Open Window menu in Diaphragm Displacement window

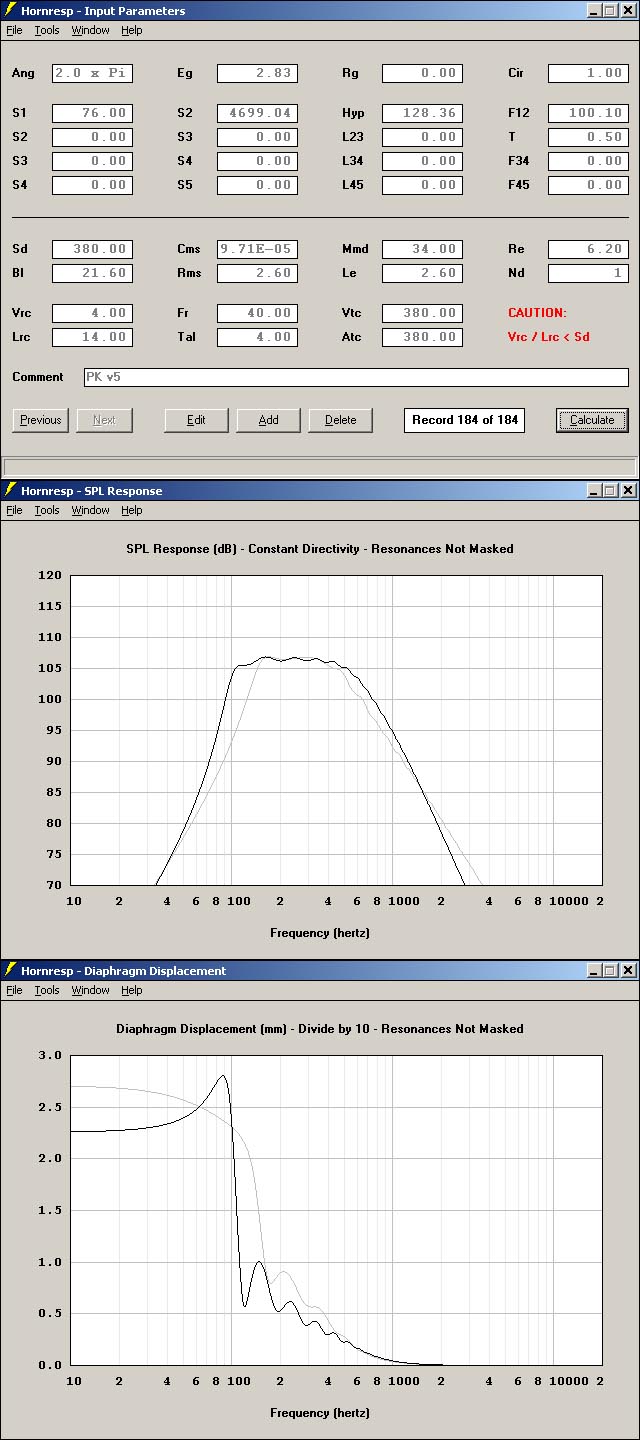[91, 990]
